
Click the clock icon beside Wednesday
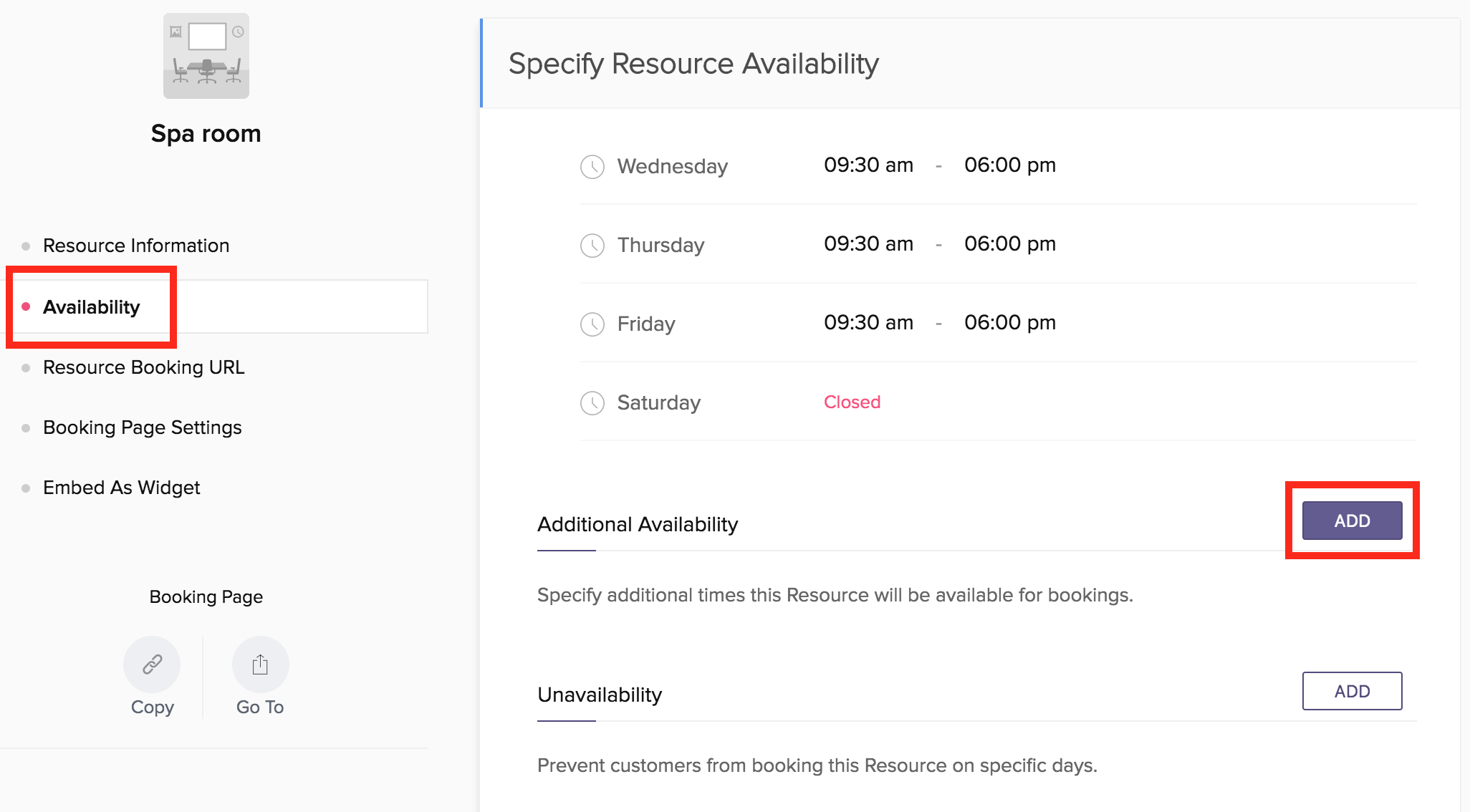tap(592, 167)
